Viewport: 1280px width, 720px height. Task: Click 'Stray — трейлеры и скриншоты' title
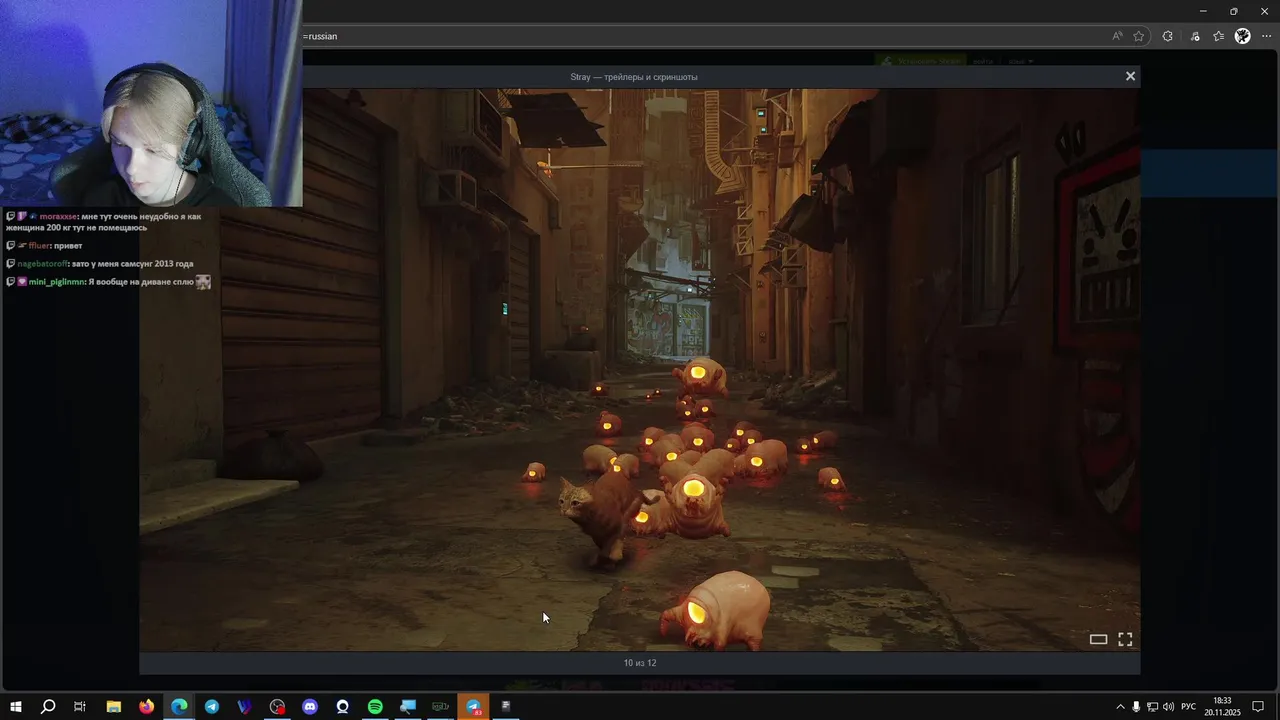point(634,77)
